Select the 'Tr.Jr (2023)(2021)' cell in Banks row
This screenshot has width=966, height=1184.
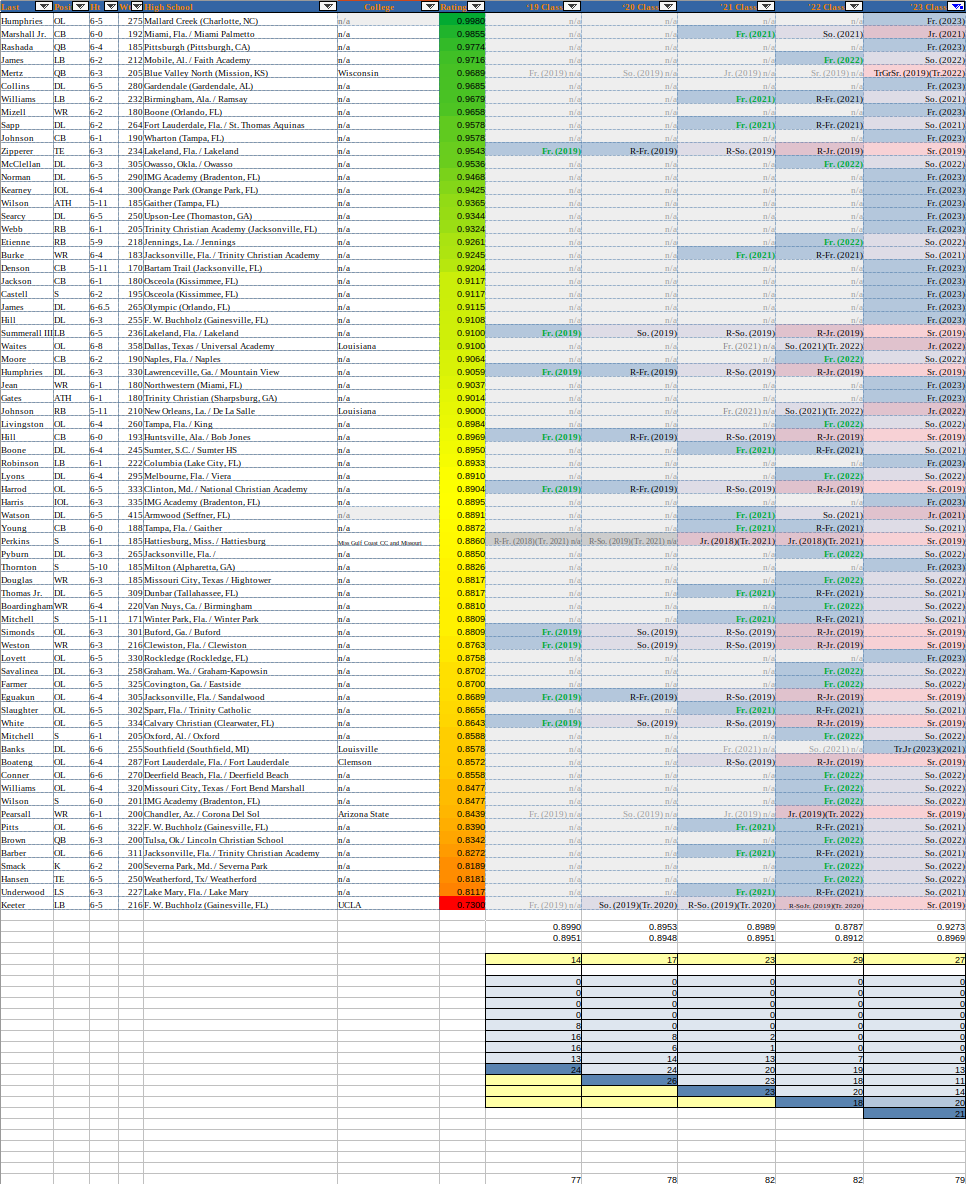pyautogui.click(x=915, y=749)
